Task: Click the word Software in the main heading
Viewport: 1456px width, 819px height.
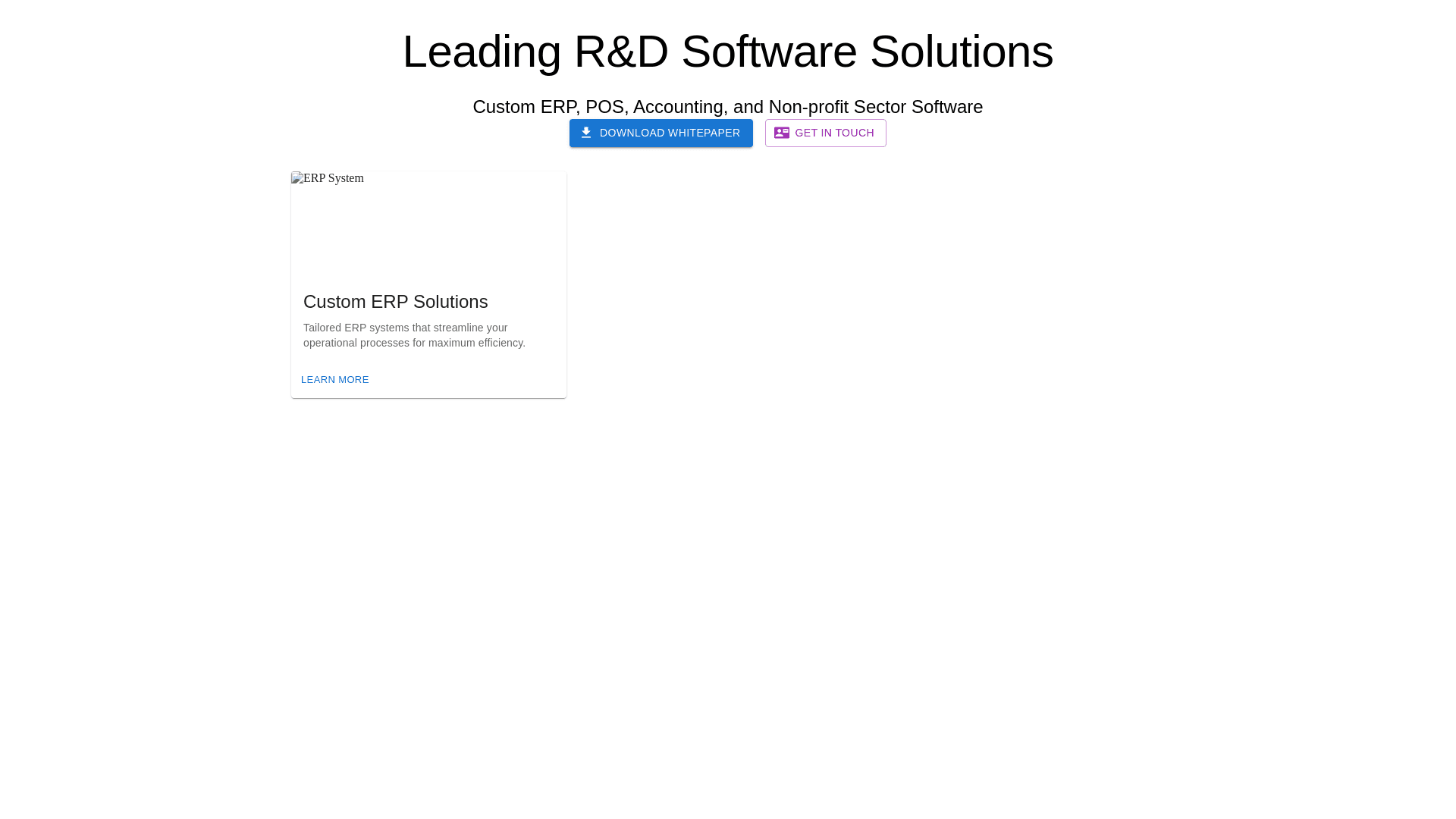Action: [769, 52]
